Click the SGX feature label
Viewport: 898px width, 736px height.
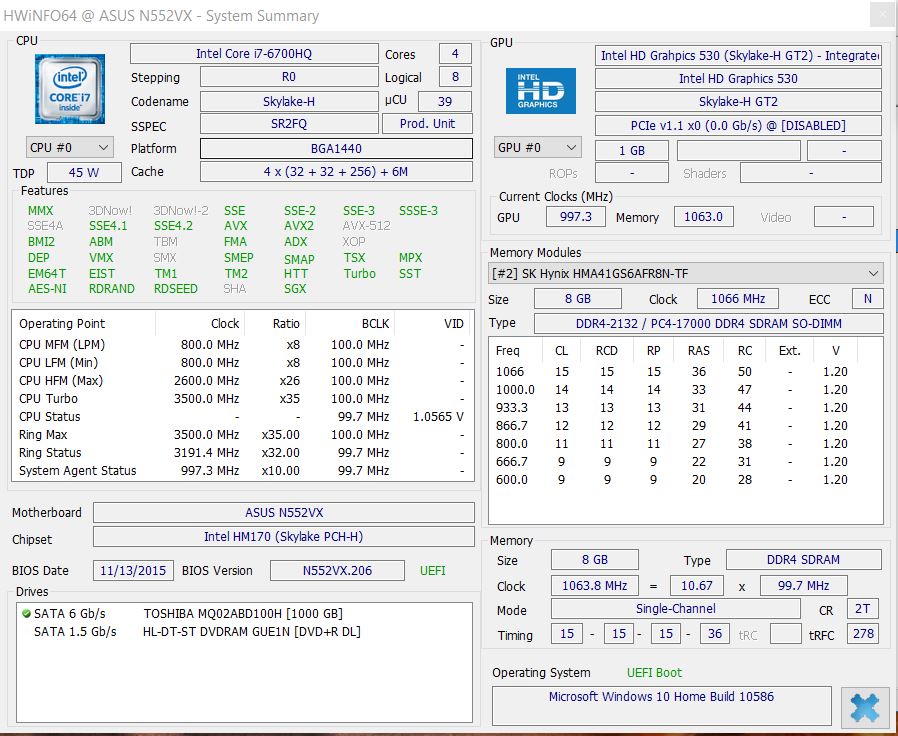[x=295, y=289]
